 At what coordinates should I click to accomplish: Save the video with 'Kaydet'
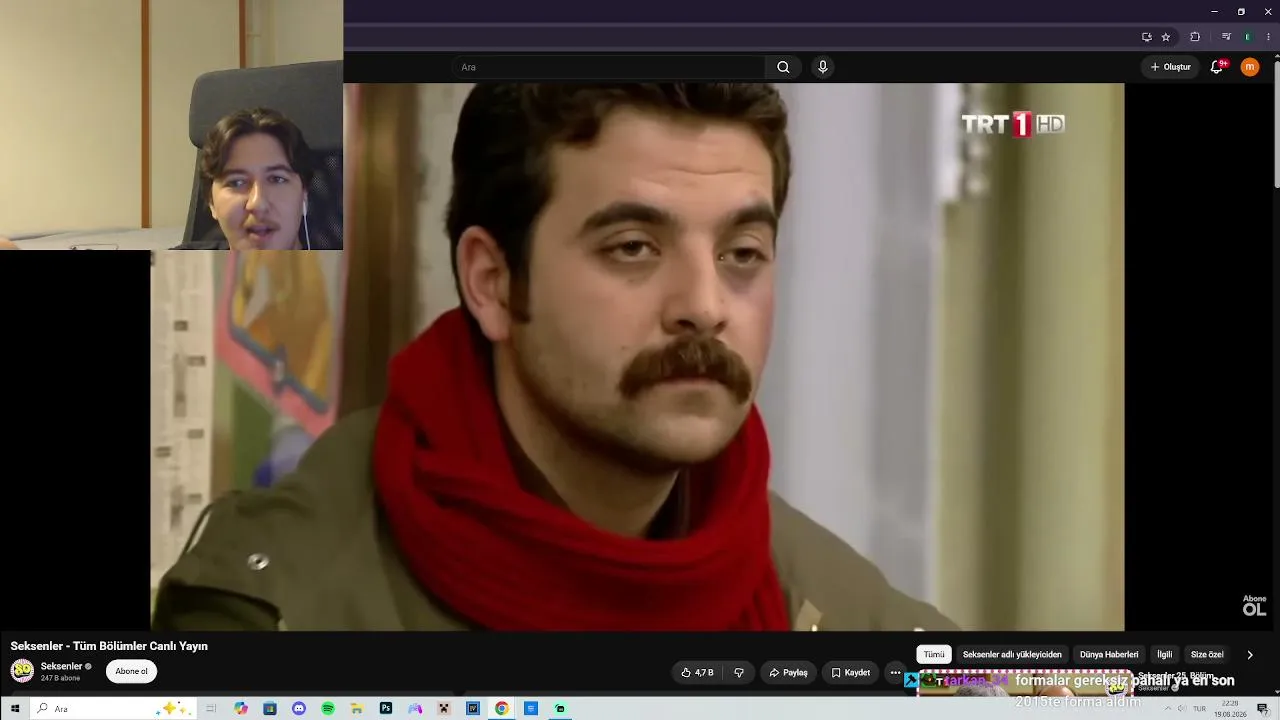851,673
